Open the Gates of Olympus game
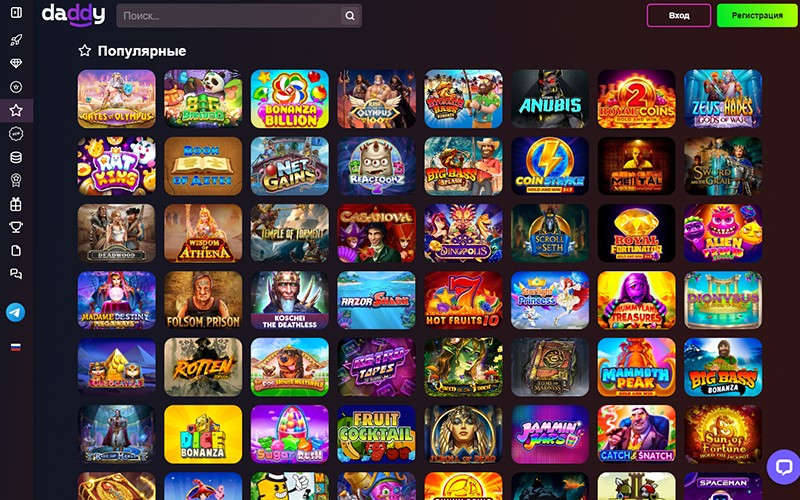Screen dimensions: 800x500 [116, 99]
